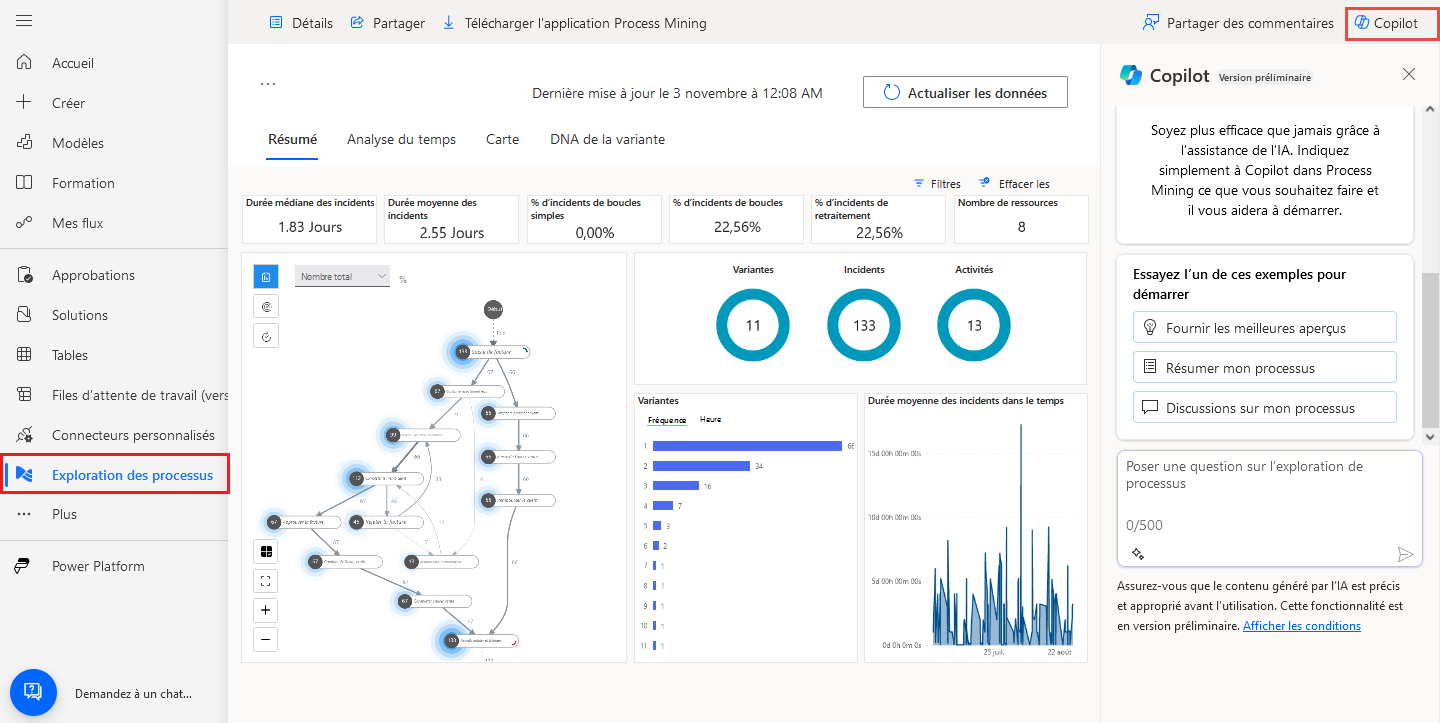Switch to the Analyse du temps tab

[x=401, y=140]
